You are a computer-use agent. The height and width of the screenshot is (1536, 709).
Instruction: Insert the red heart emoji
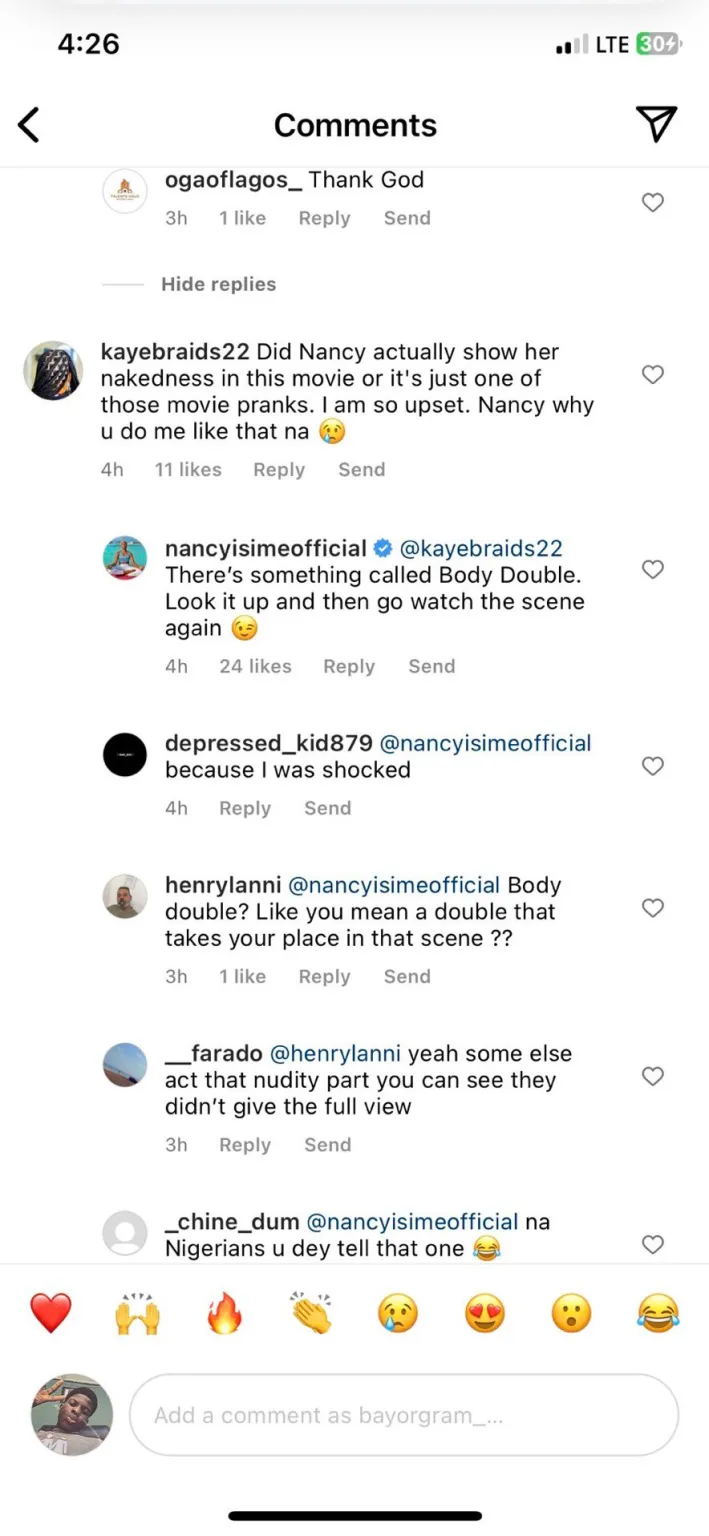coord(51,1312)
